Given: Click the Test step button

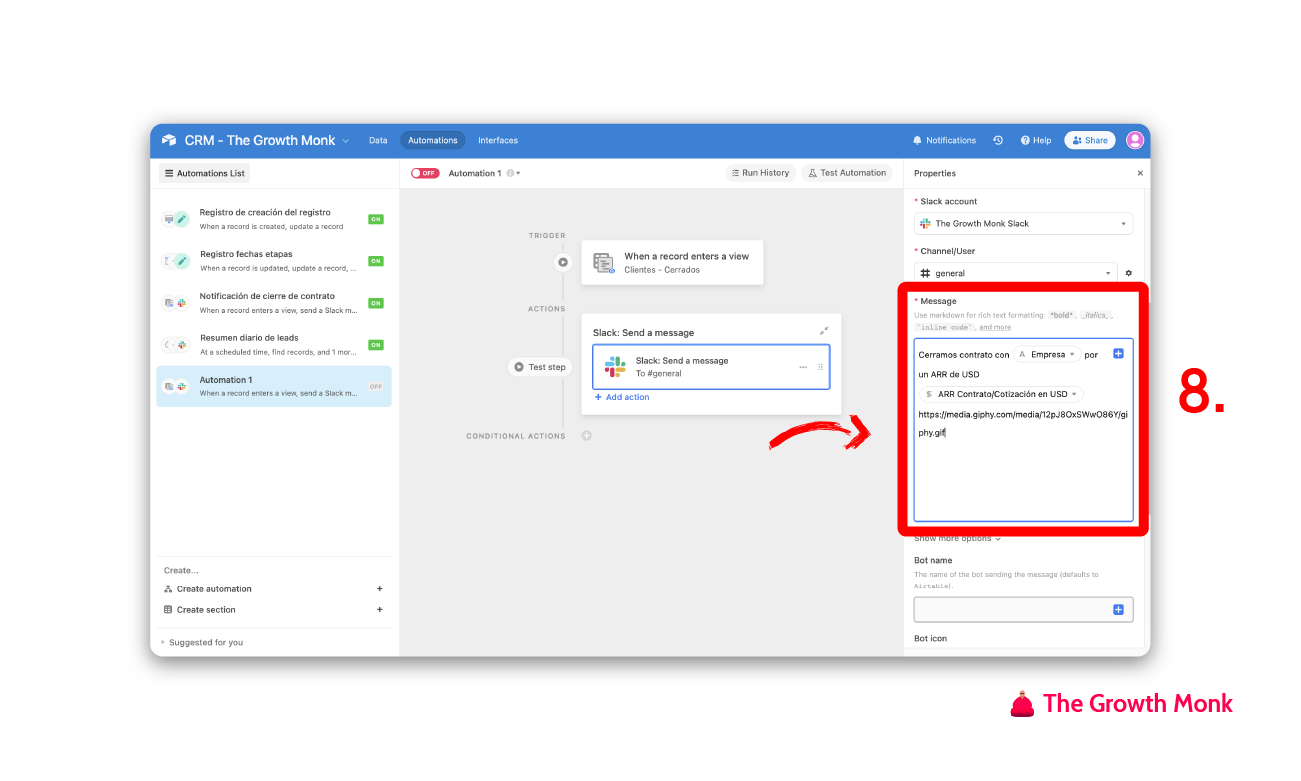Looking at the screenshot, I should (540, 367).
